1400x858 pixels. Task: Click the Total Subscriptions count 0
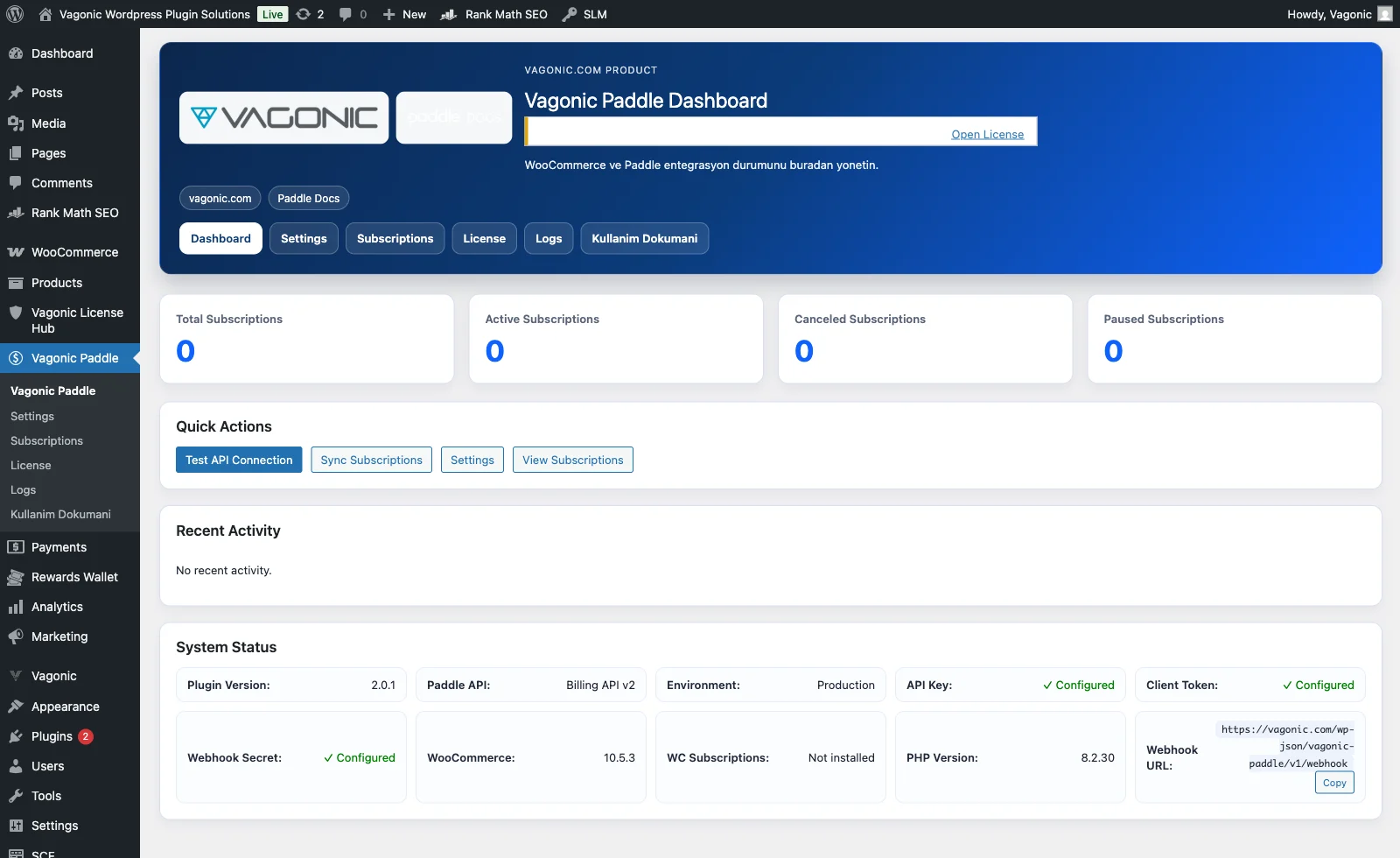coord(185,351)
